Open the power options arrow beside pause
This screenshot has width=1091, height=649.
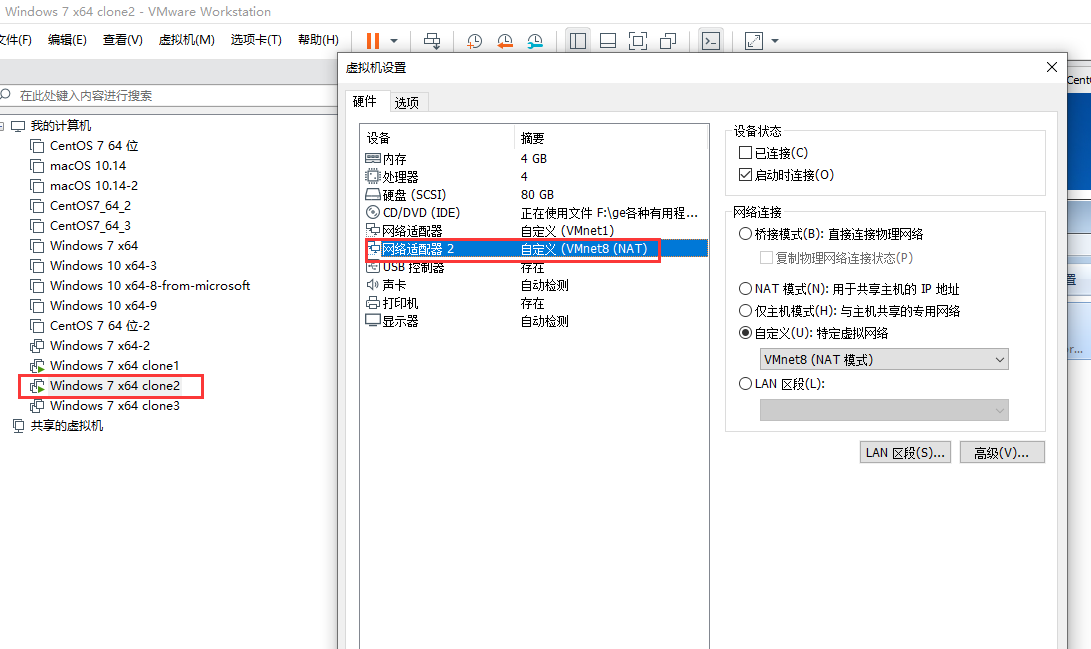point(394,41)
